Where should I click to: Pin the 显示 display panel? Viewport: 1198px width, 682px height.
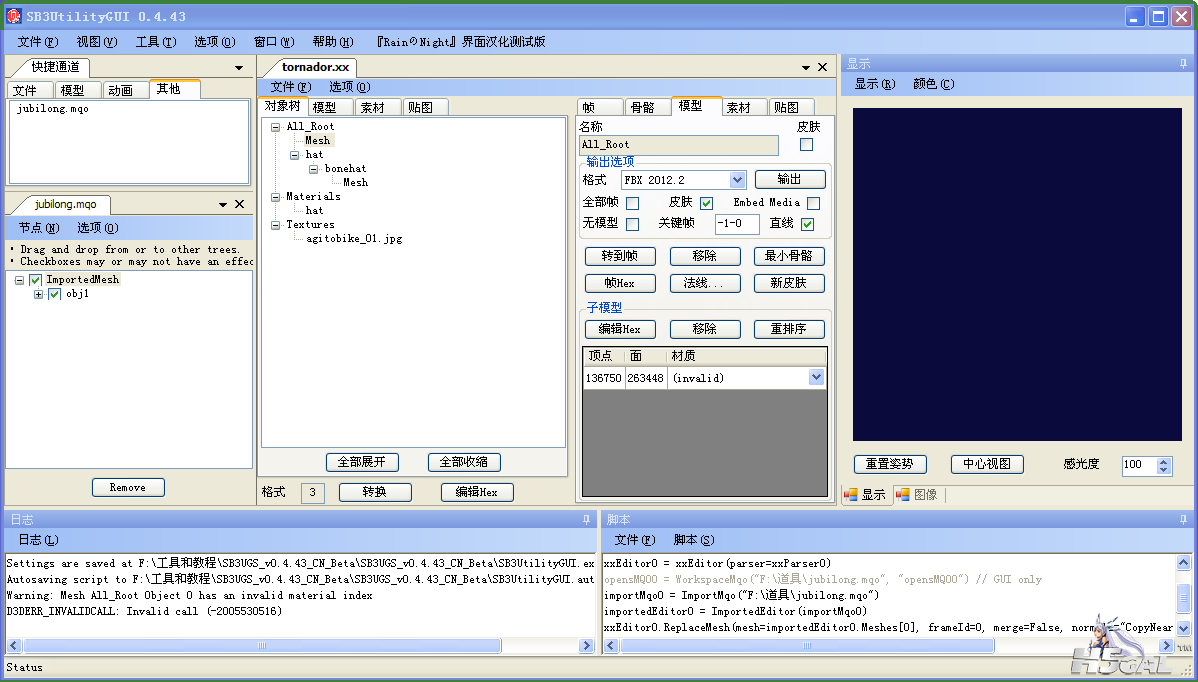coord(1183,63)
